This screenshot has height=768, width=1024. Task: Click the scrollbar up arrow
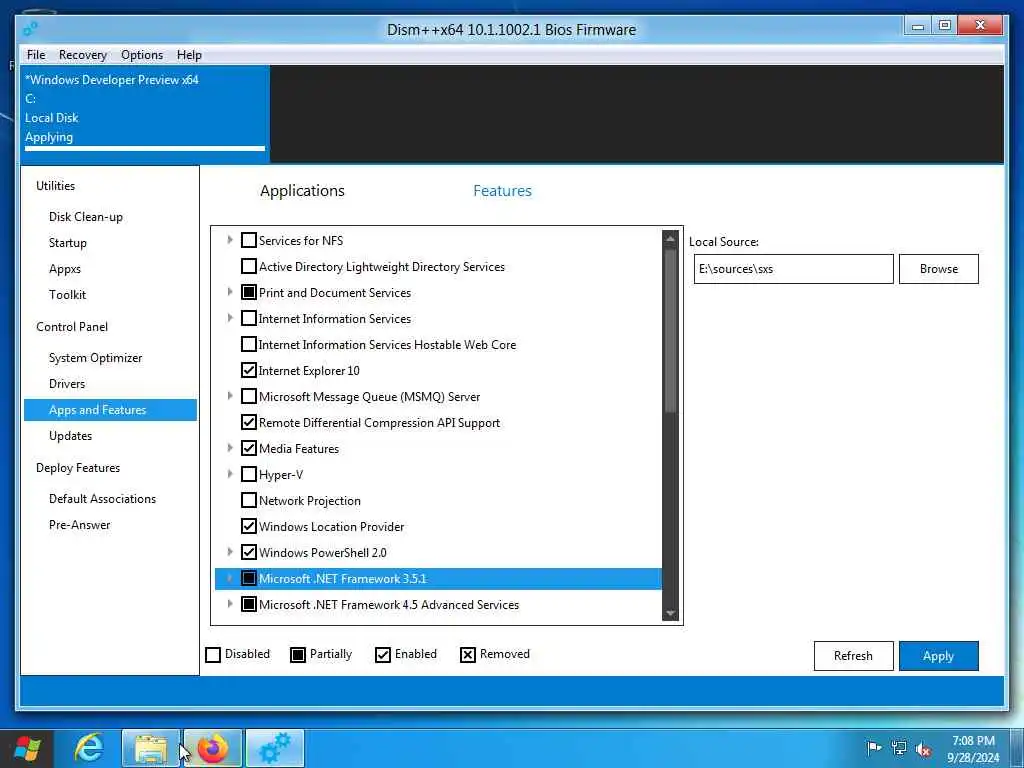[670, 239]
